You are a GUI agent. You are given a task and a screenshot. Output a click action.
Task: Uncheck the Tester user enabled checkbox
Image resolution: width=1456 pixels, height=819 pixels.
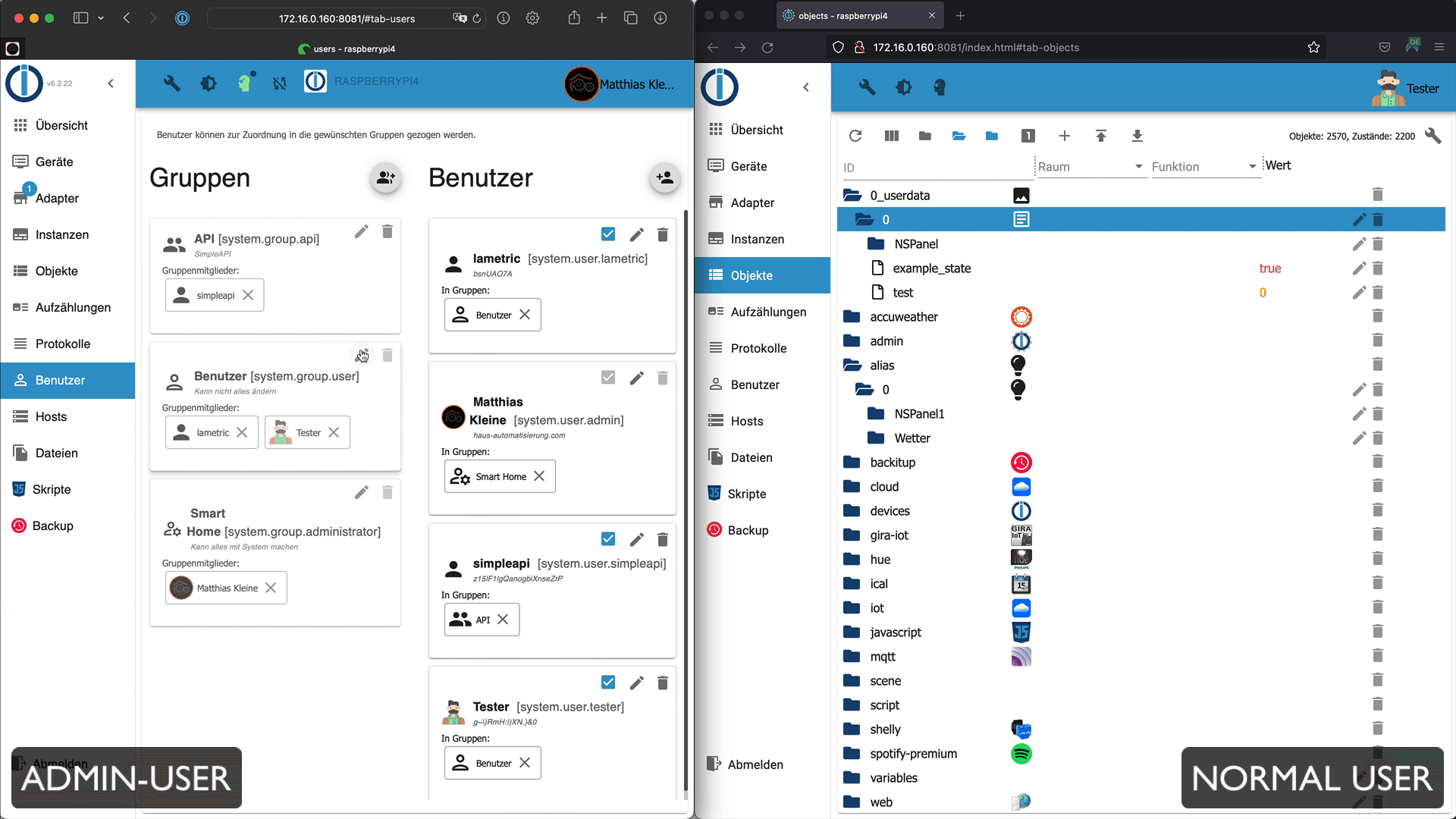tap(608, 682)
